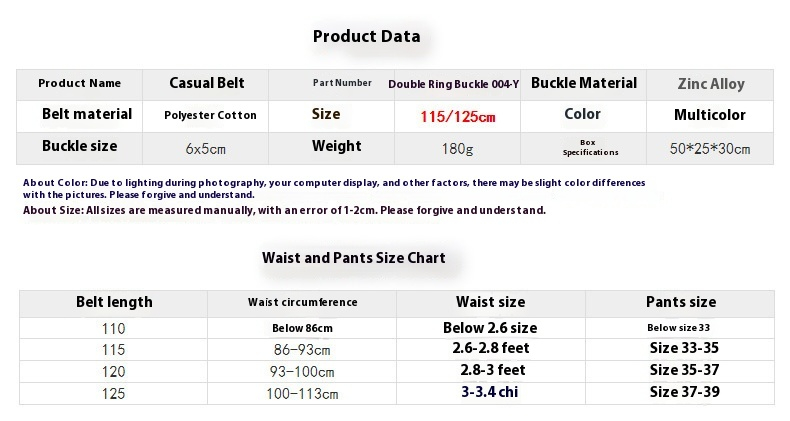
Task: Select the Pants size column header
Action: point(680,302)
